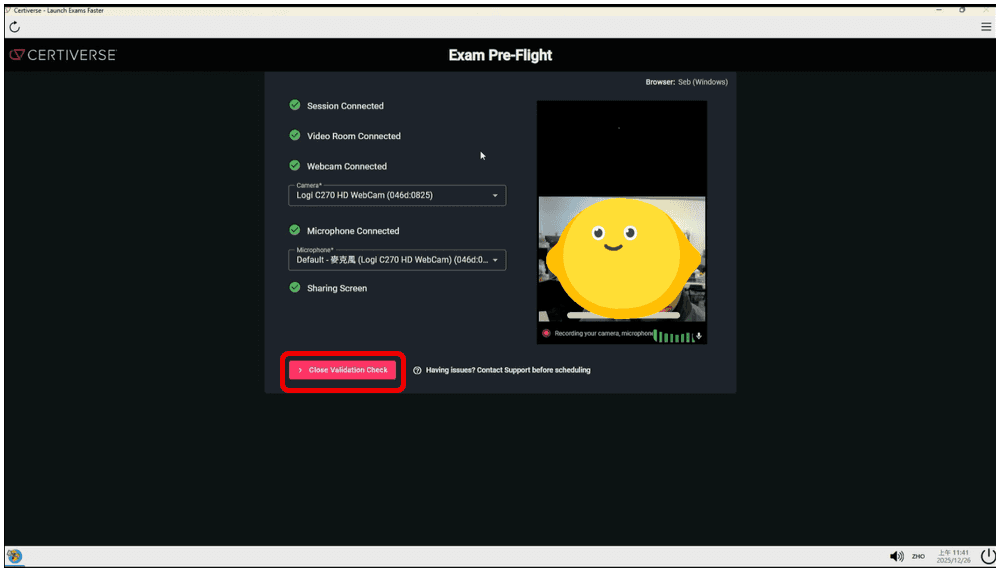Click the taskbar power icon
996x569 pixels.
coord(986,556)
